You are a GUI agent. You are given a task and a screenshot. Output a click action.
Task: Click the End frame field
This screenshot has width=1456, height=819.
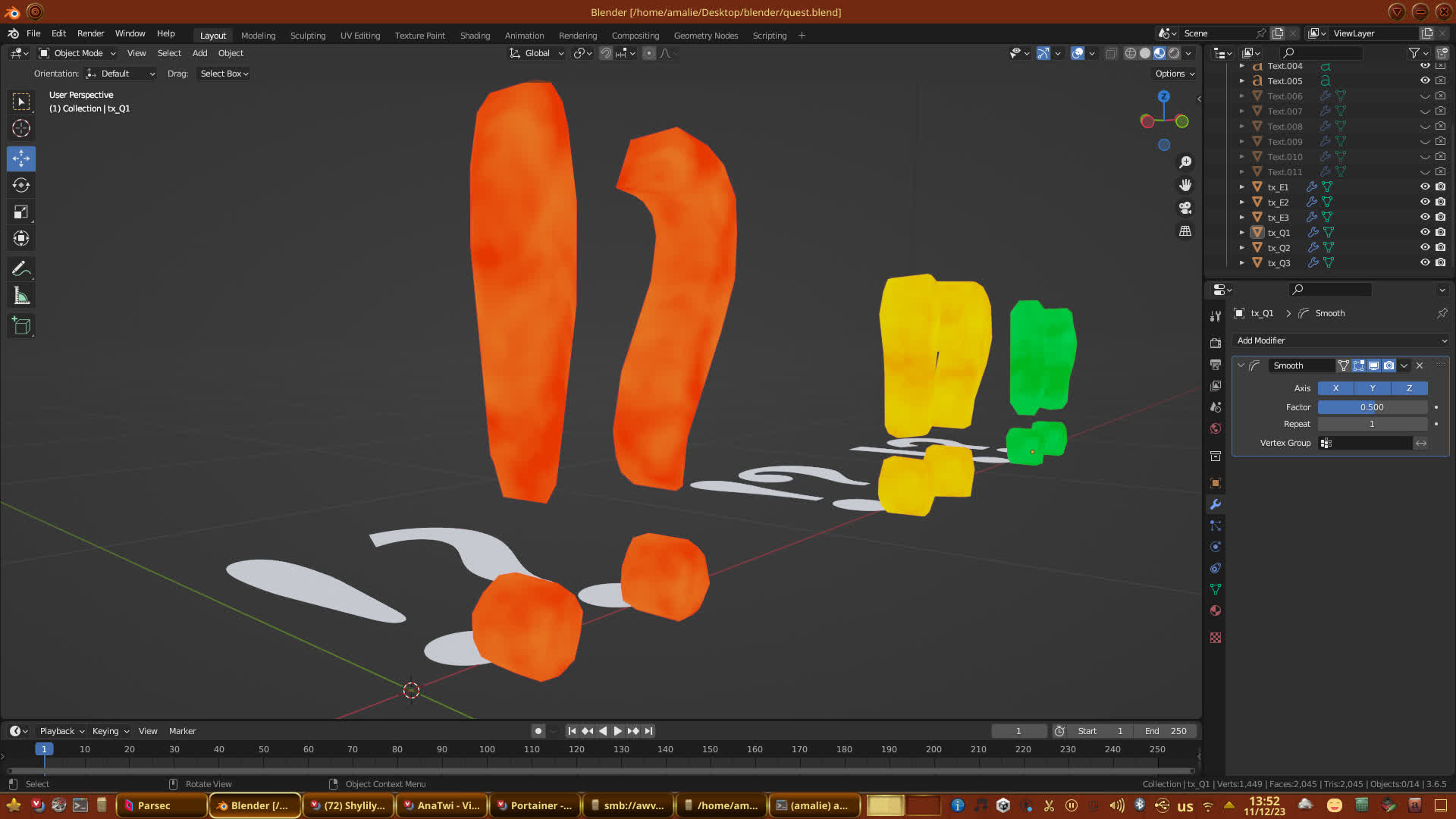click(1166, 731)
